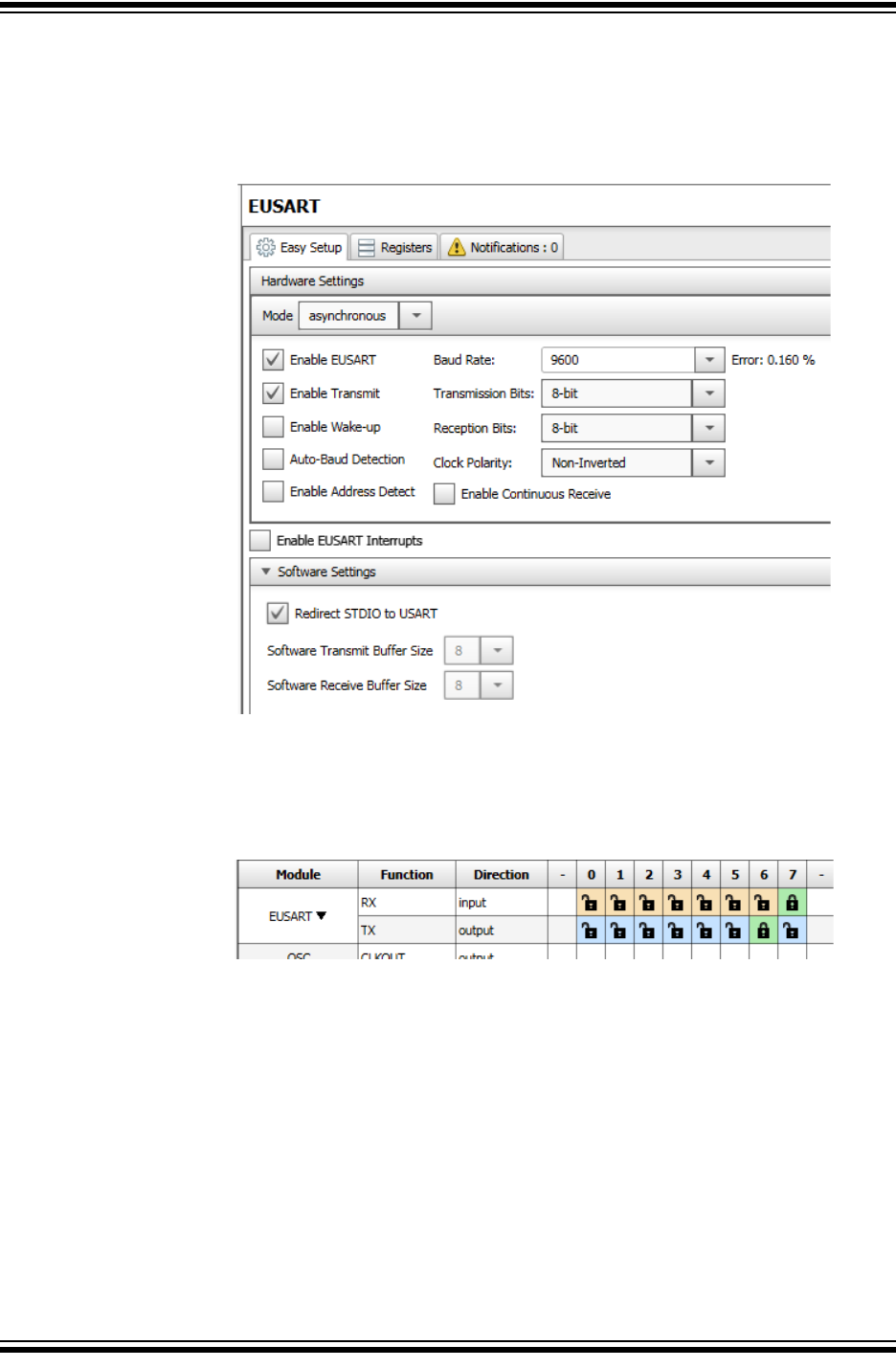Click TX pin 2 lock icon
Viewport: 896px width, 1368px height.
(x=647, y=931)
